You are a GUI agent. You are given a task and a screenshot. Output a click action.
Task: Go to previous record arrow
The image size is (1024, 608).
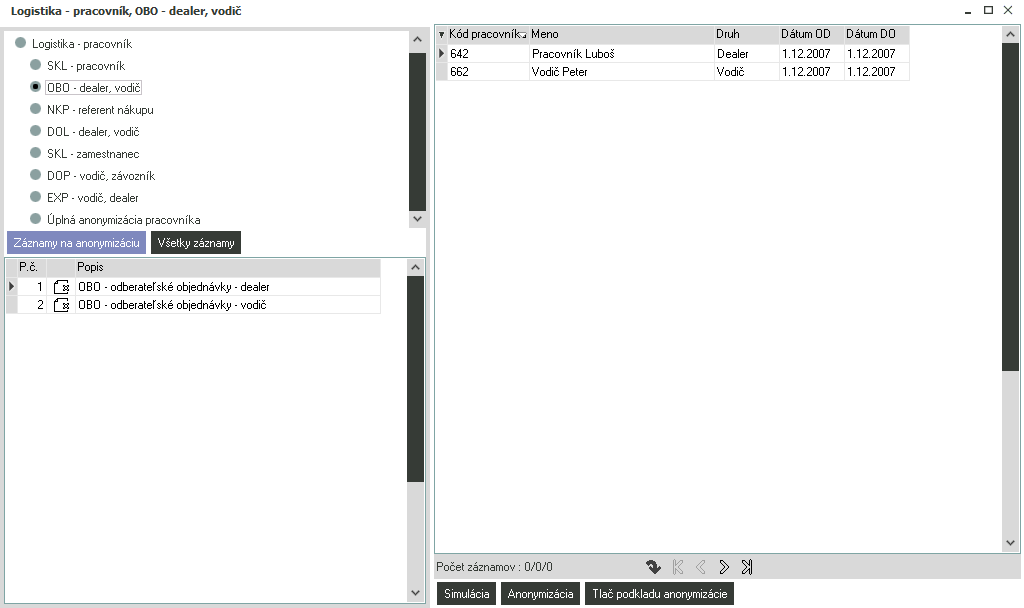click(701, 567)
